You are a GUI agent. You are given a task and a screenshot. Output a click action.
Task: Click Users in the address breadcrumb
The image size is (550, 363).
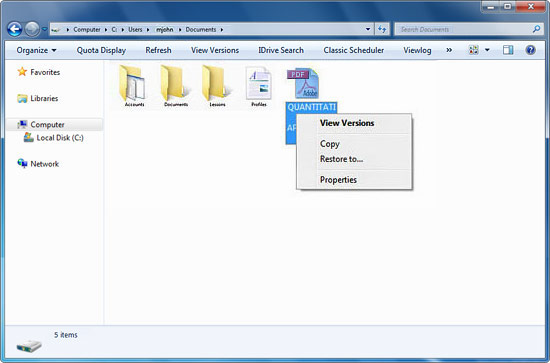(x=135, y=29)
